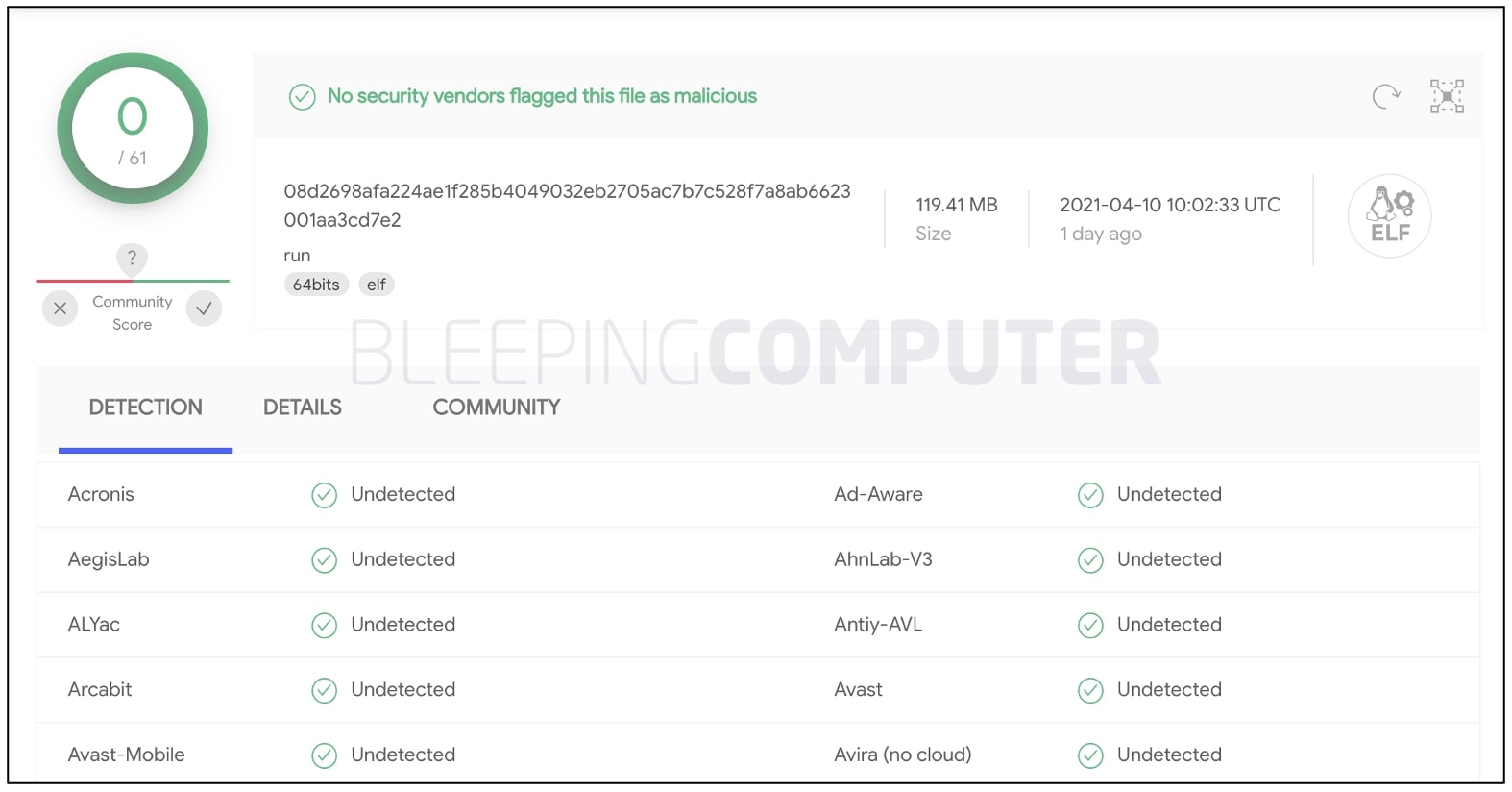Click the green check in the malicious banner
This screenshot has width=1512, height=792.
[301, 96]
